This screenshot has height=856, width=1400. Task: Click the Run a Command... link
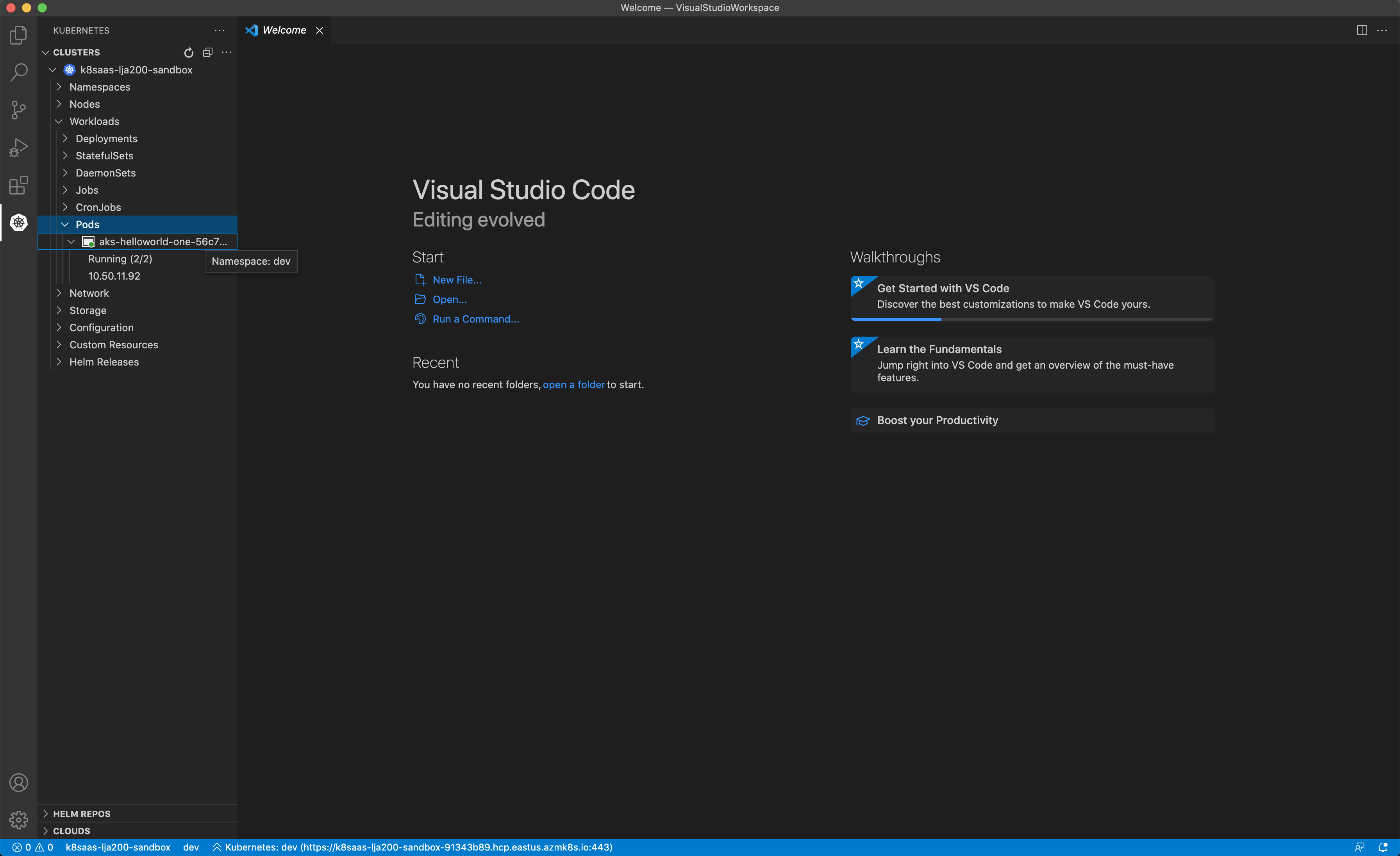coord(475,319)
